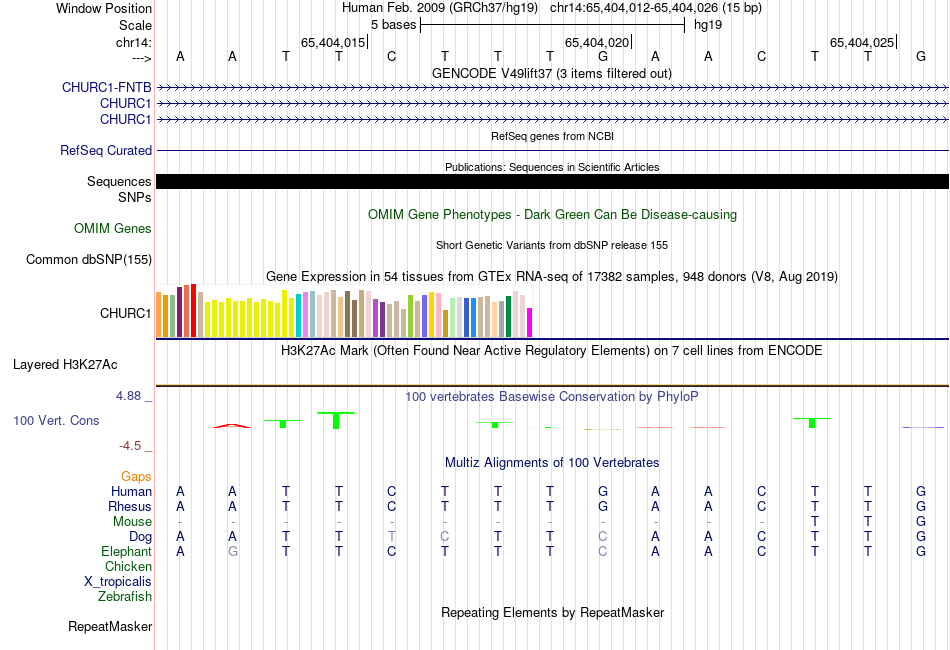Click the ---> strand direction arrow
Screen dimensions: 950x650
(x=141, y=58)
